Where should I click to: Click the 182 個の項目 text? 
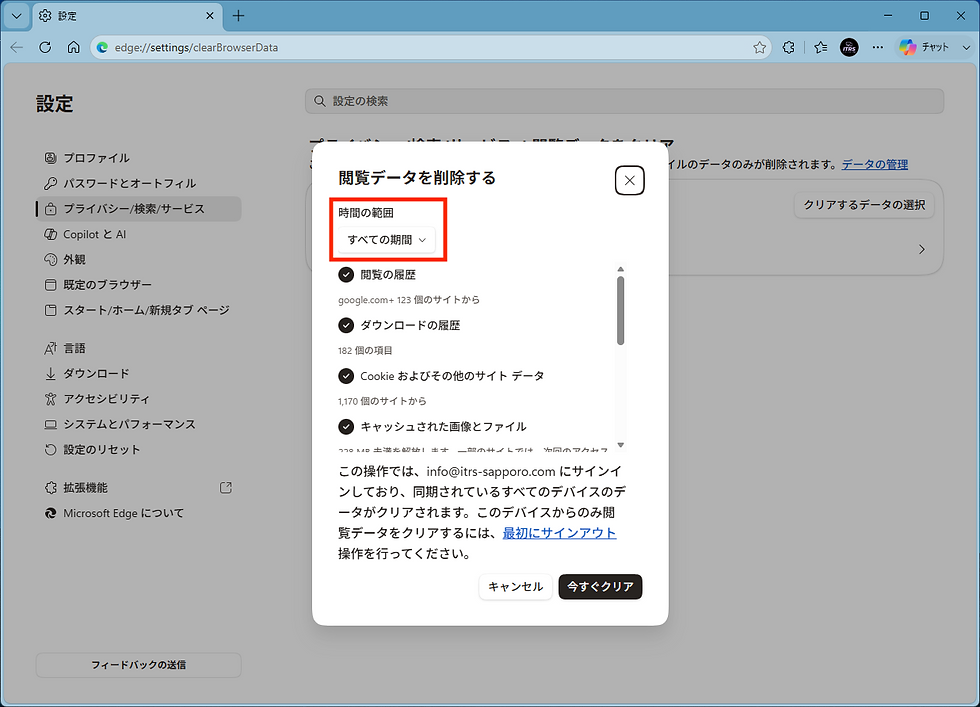365,351
